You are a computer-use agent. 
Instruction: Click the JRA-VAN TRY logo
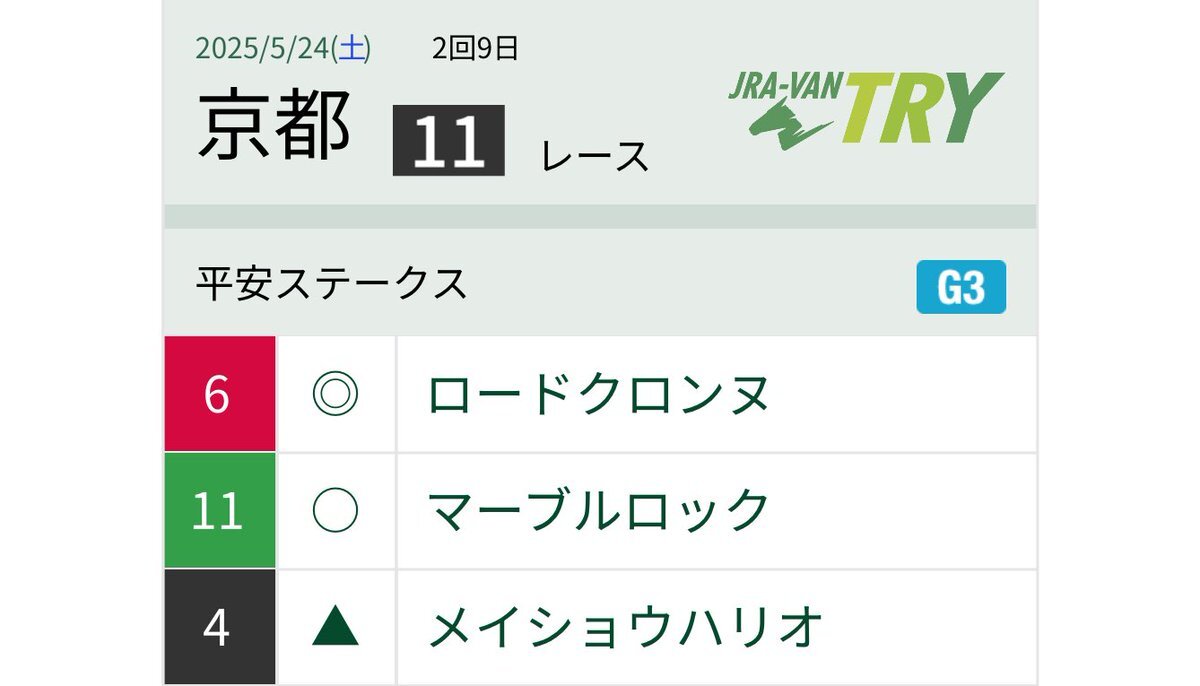pos(865,110)
